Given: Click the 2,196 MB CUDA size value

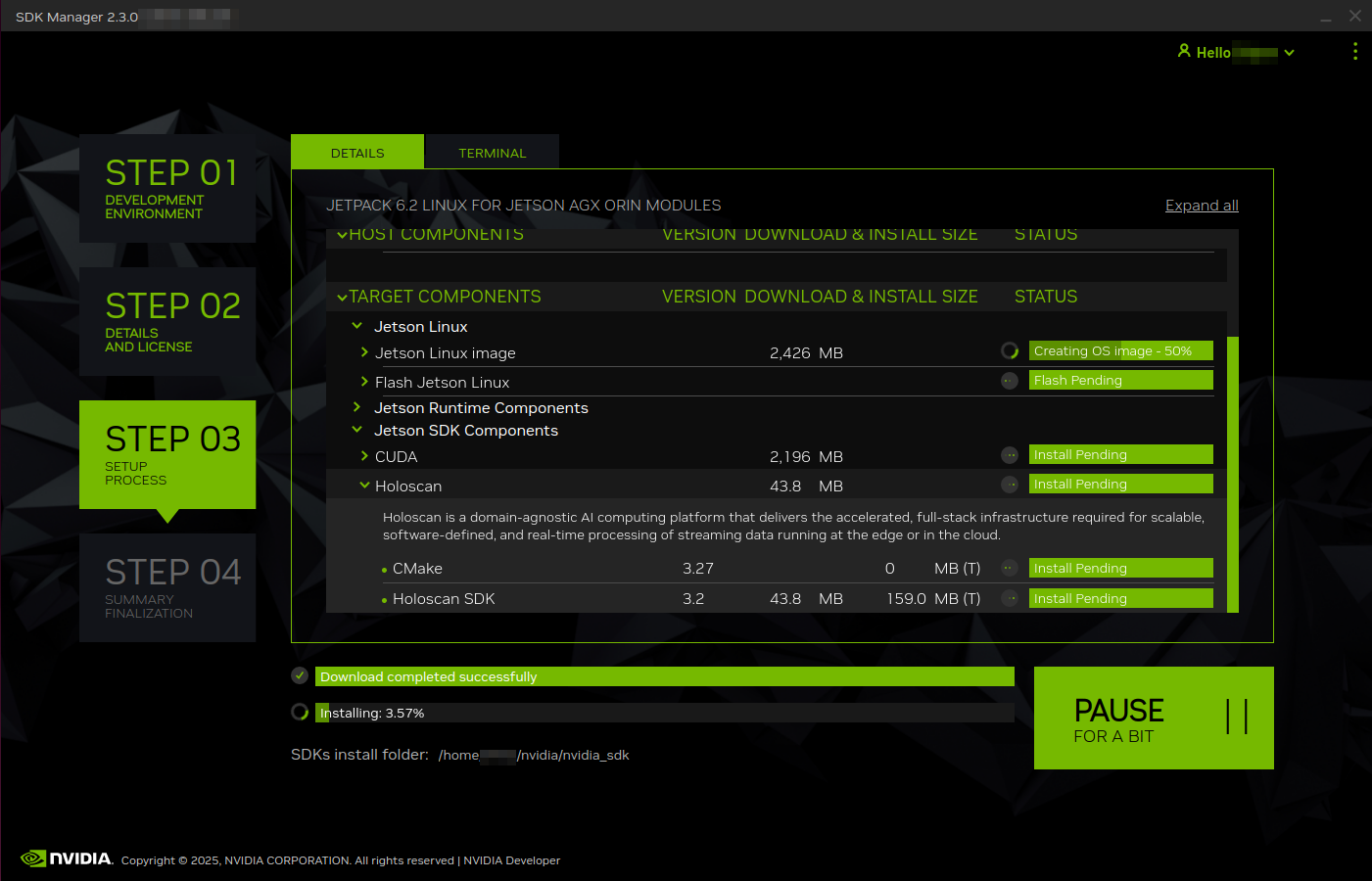Looking at the screenshot, I should 806,456.
